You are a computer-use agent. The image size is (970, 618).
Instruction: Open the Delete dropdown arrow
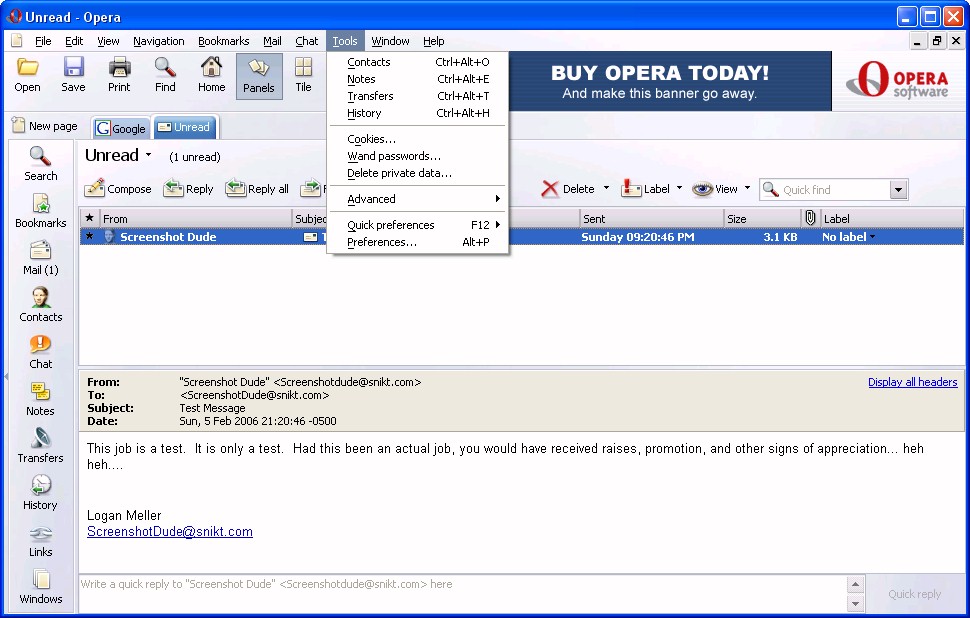(606, 188)
